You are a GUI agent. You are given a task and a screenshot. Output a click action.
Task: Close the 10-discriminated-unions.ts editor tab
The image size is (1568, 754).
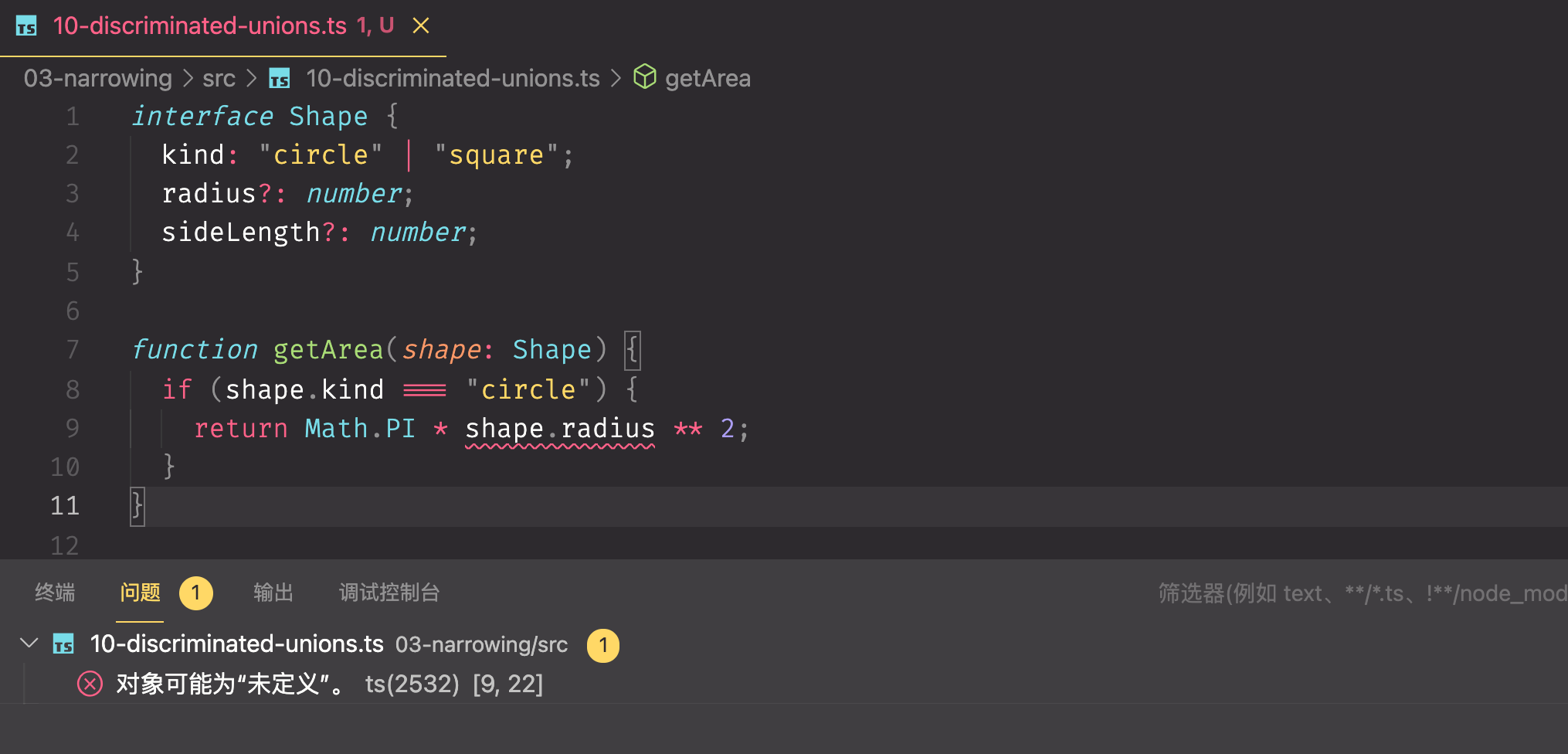click(x=421, y=25)
